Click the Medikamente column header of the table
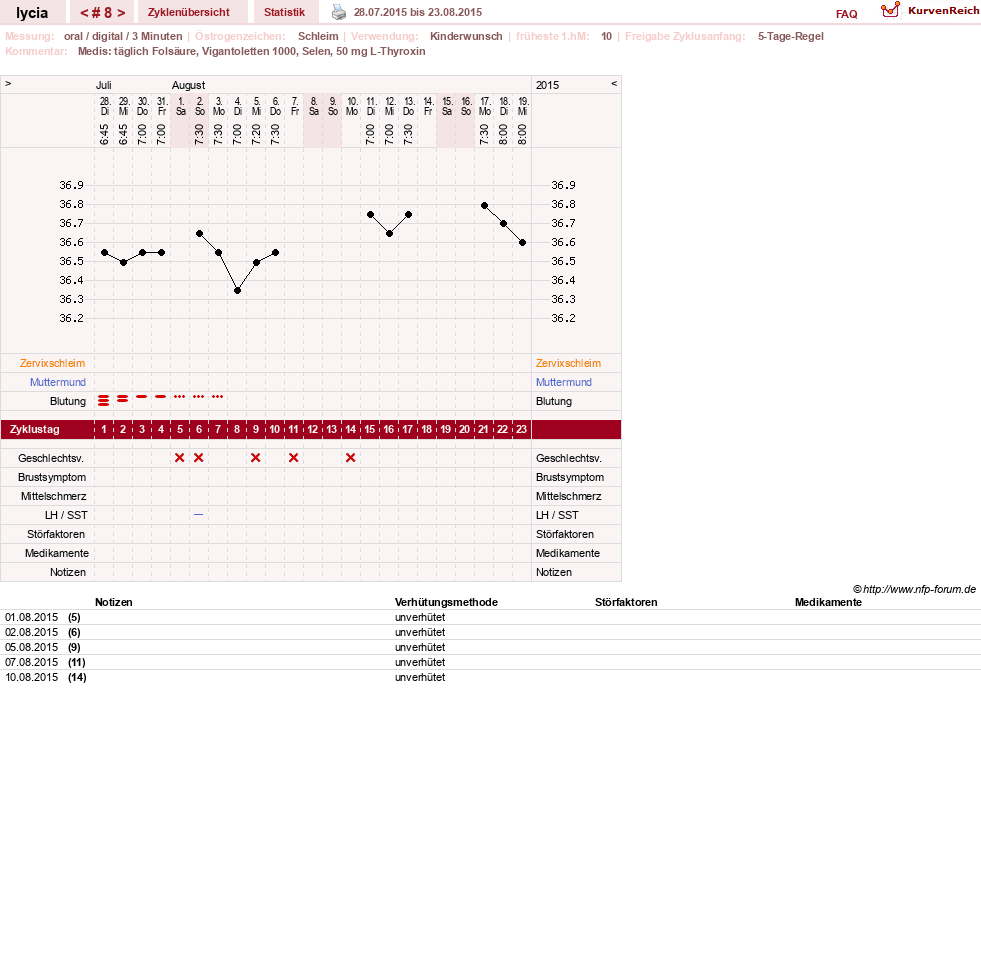981x961 pixels. 828,603
